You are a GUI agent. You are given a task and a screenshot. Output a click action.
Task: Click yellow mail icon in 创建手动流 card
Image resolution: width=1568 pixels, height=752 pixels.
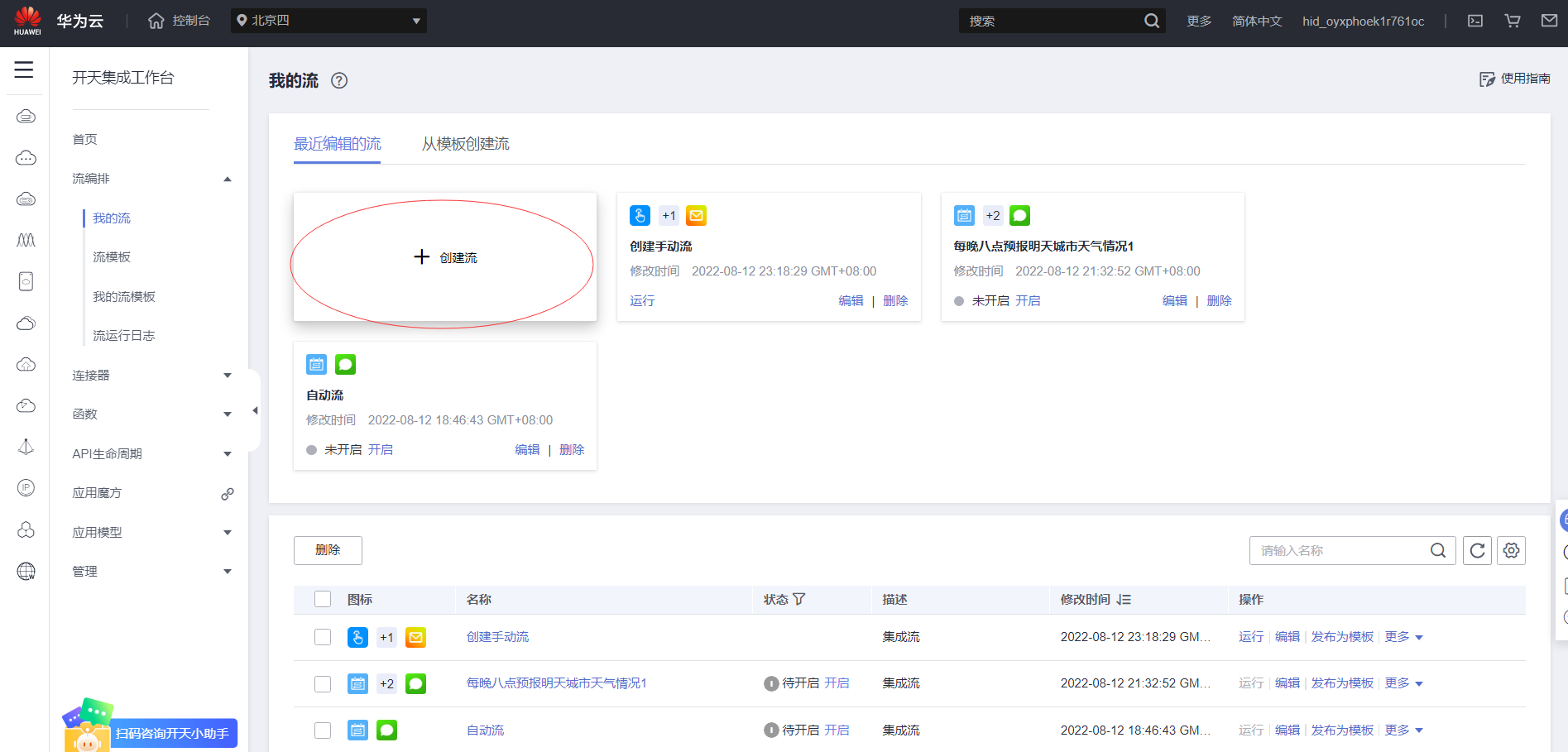click(697, 216)
